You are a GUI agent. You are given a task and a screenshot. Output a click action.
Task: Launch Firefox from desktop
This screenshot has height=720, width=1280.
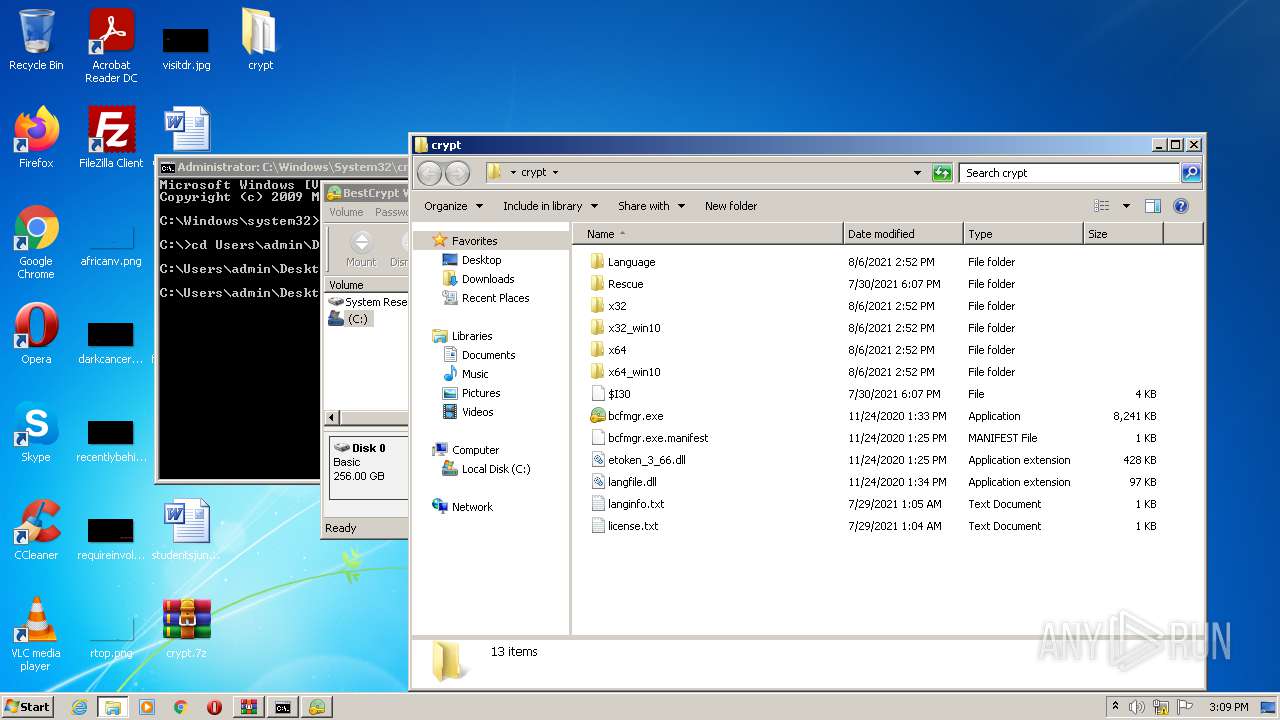pos(36,137)
